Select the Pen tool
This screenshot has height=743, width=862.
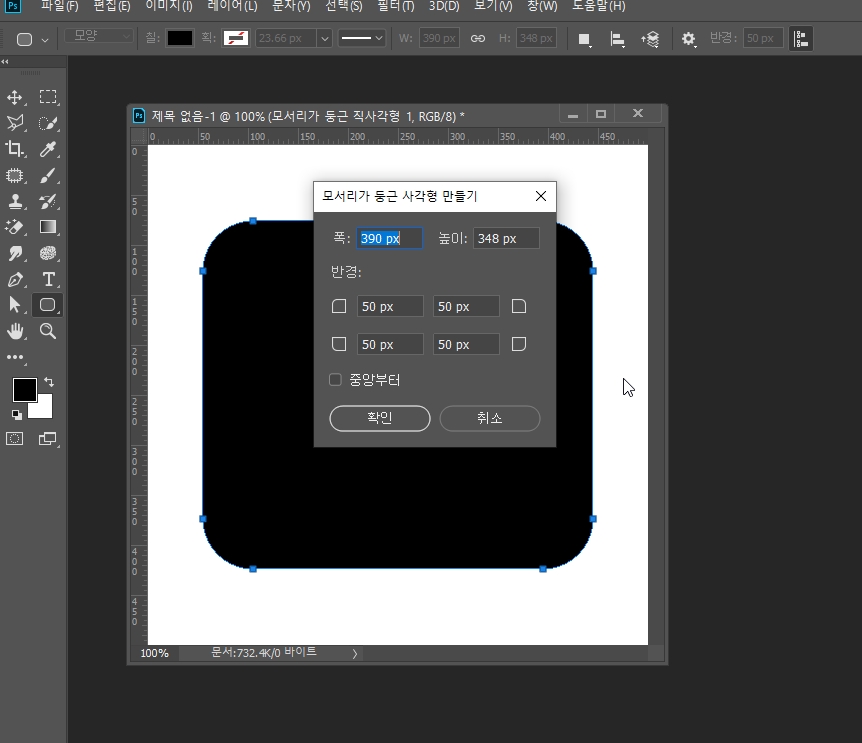[15, 279]
